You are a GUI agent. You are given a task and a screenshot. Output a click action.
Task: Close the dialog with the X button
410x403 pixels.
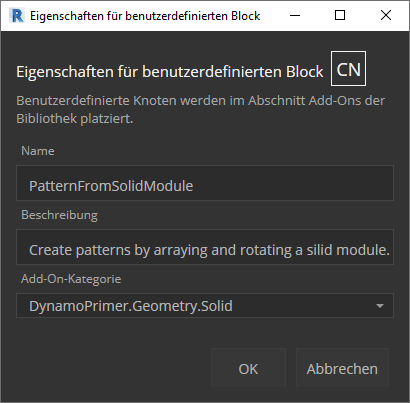pos(386,15)
